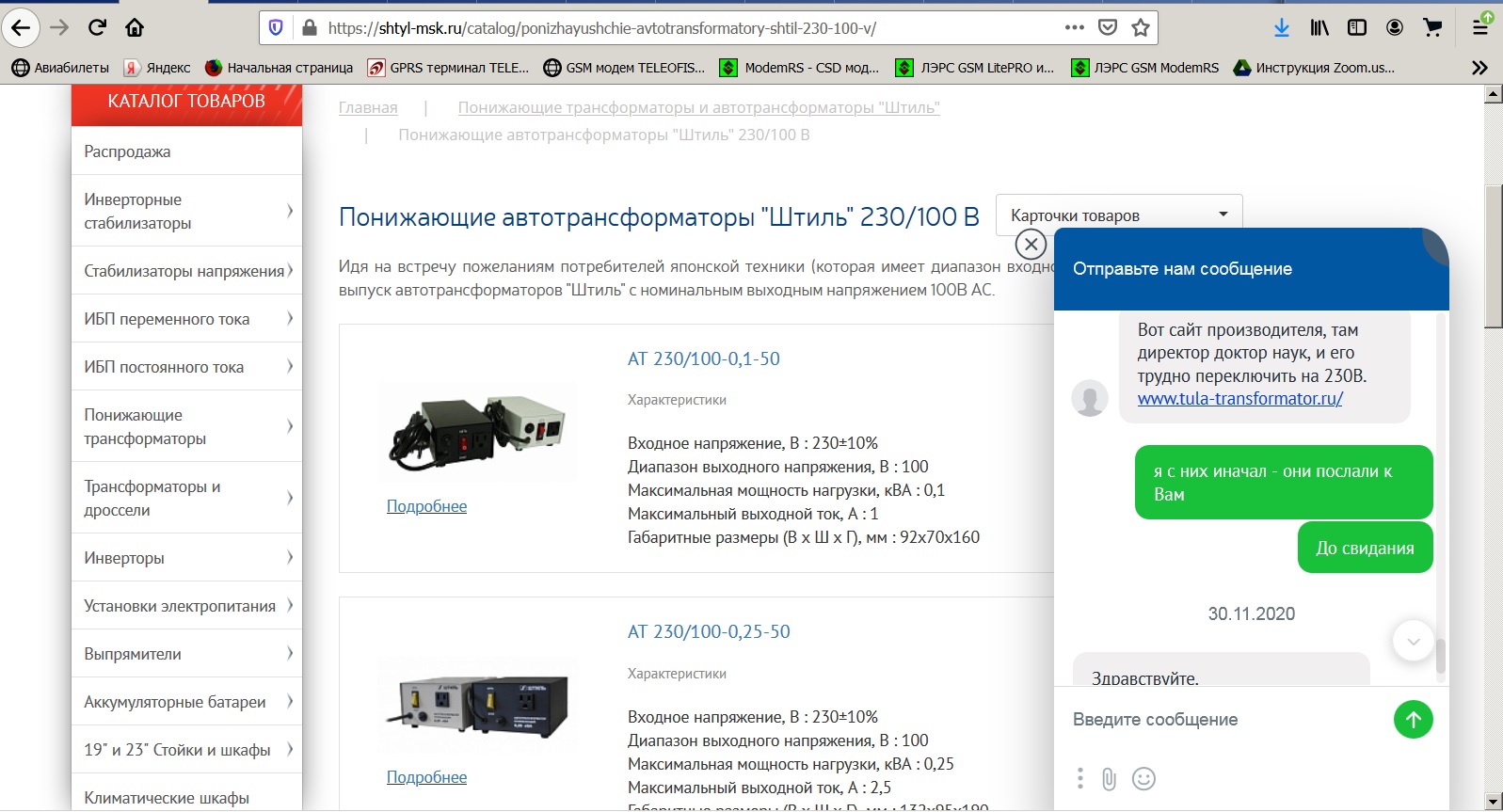Open the Карточки товаров view dropdown
This screenshot has width=1503, height=812.
(x=1119, y=215)
